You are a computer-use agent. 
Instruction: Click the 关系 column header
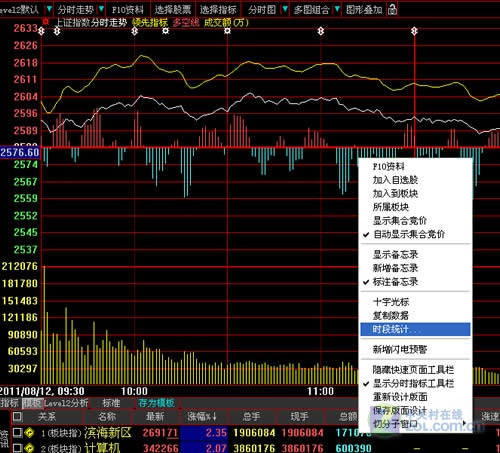[x=47, y=416]
